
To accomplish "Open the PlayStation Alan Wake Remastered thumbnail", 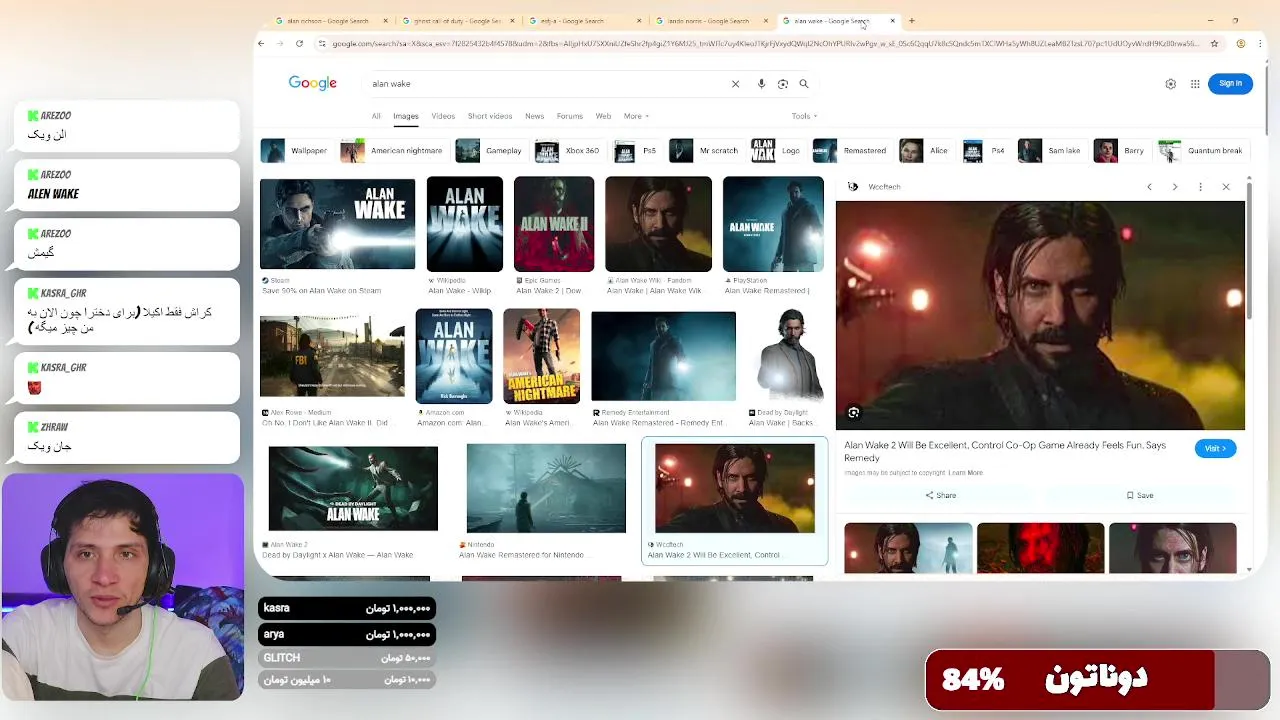I will pos(773,224).
